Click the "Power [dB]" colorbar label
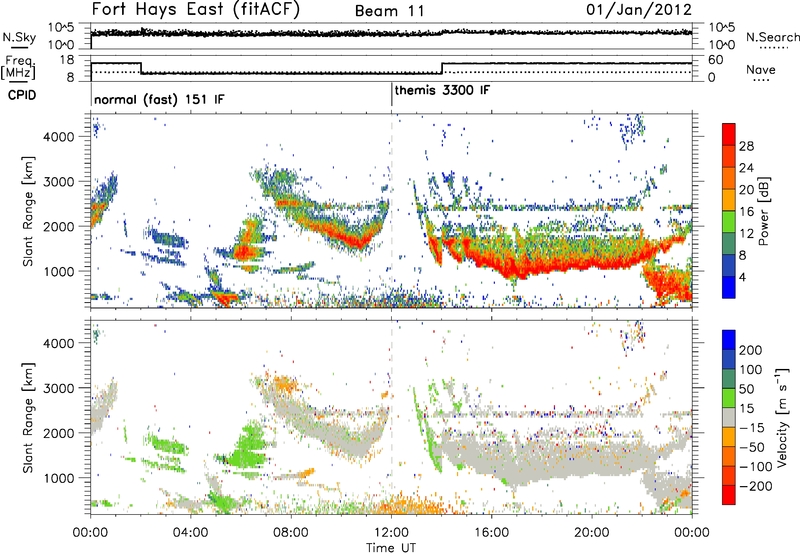 point(764,211)
